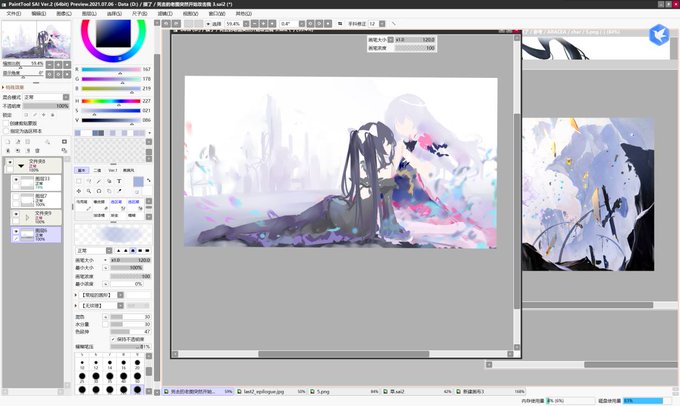680x406 pixels.
Task: Select the Zoom magnifier tool
Action: 89,191
